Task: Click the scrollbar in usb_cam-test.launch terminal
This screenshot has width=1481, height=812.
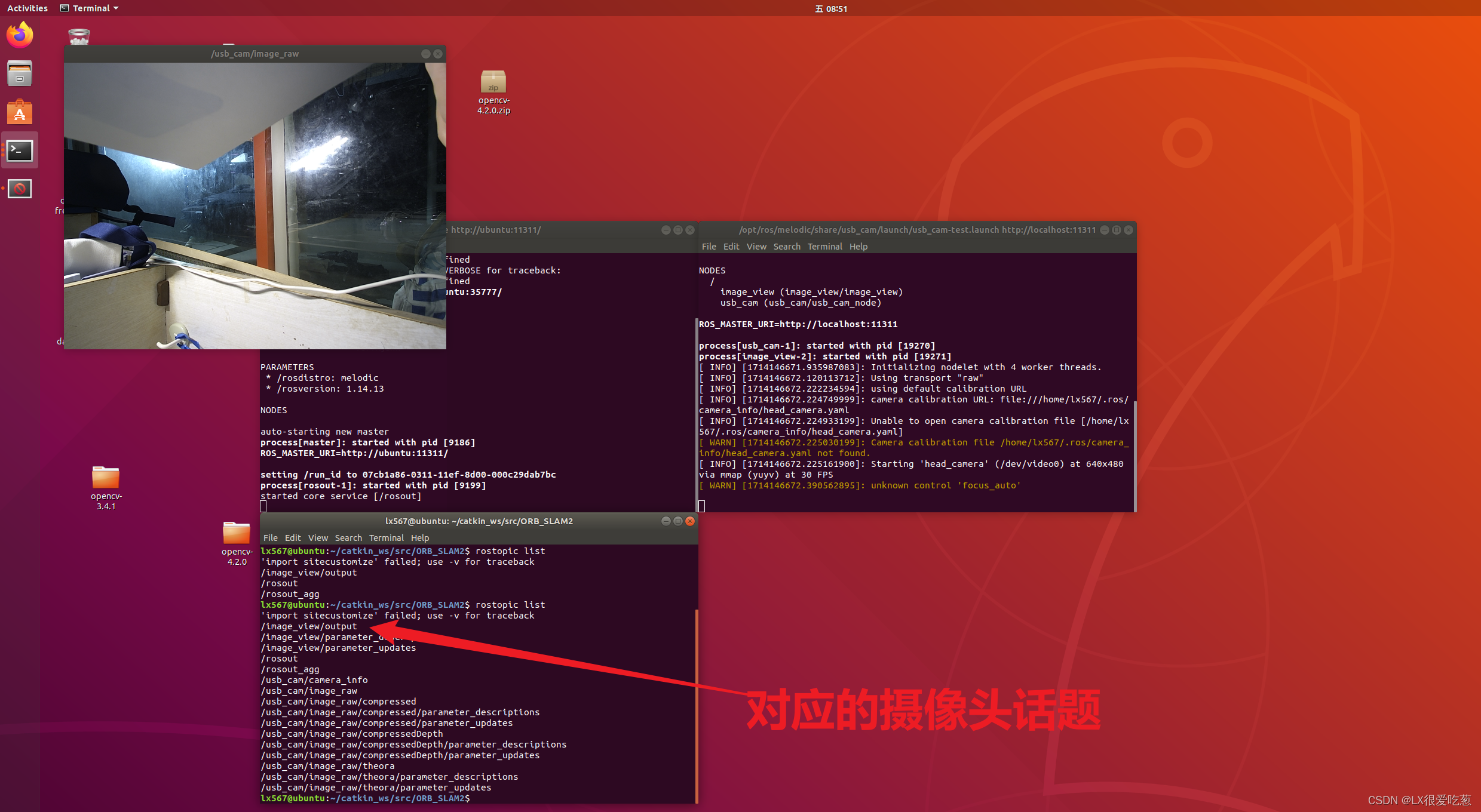Action: click(1135, 456)
